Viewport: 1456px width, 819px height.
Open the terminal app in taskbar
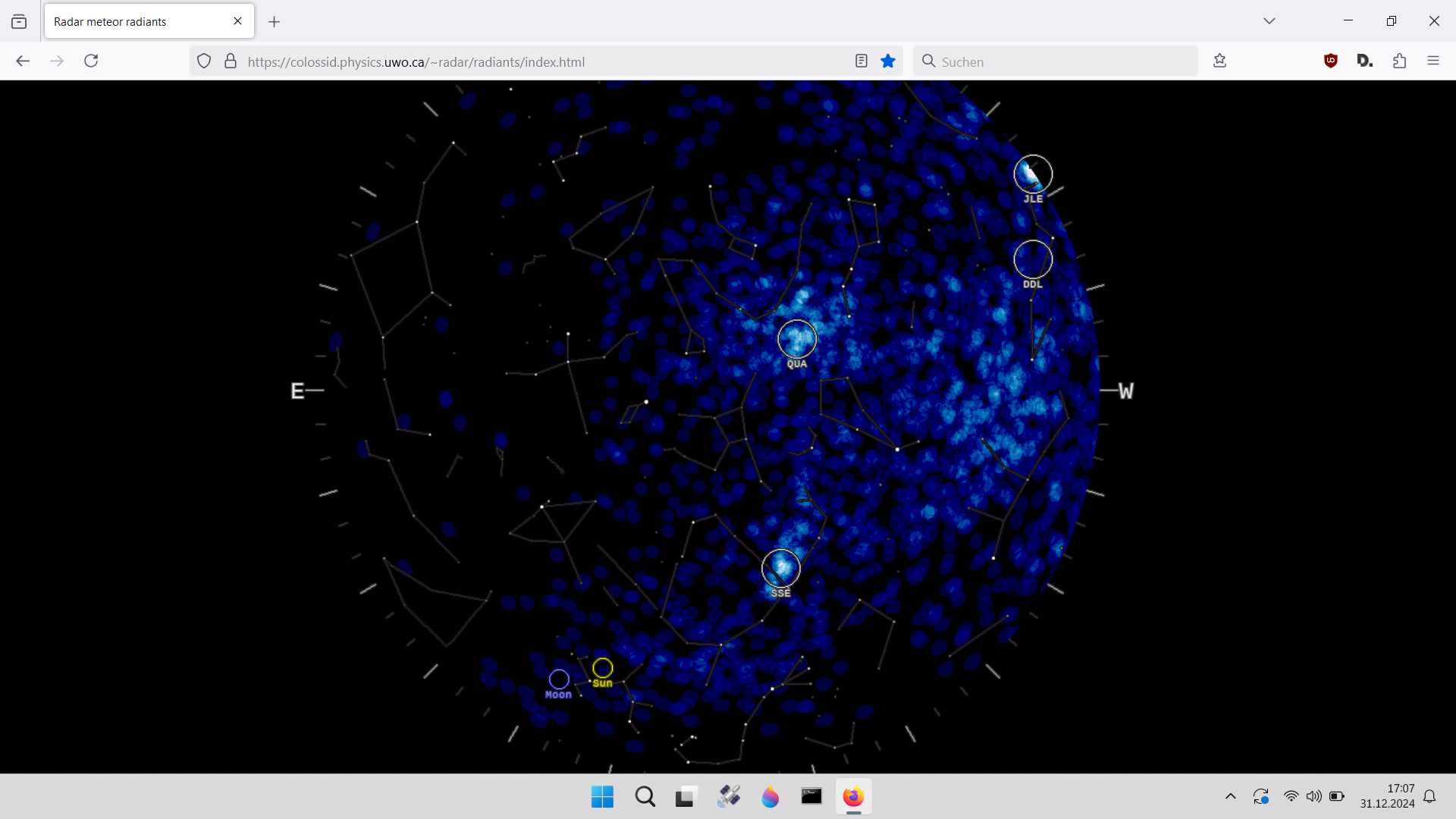[812, 797]
